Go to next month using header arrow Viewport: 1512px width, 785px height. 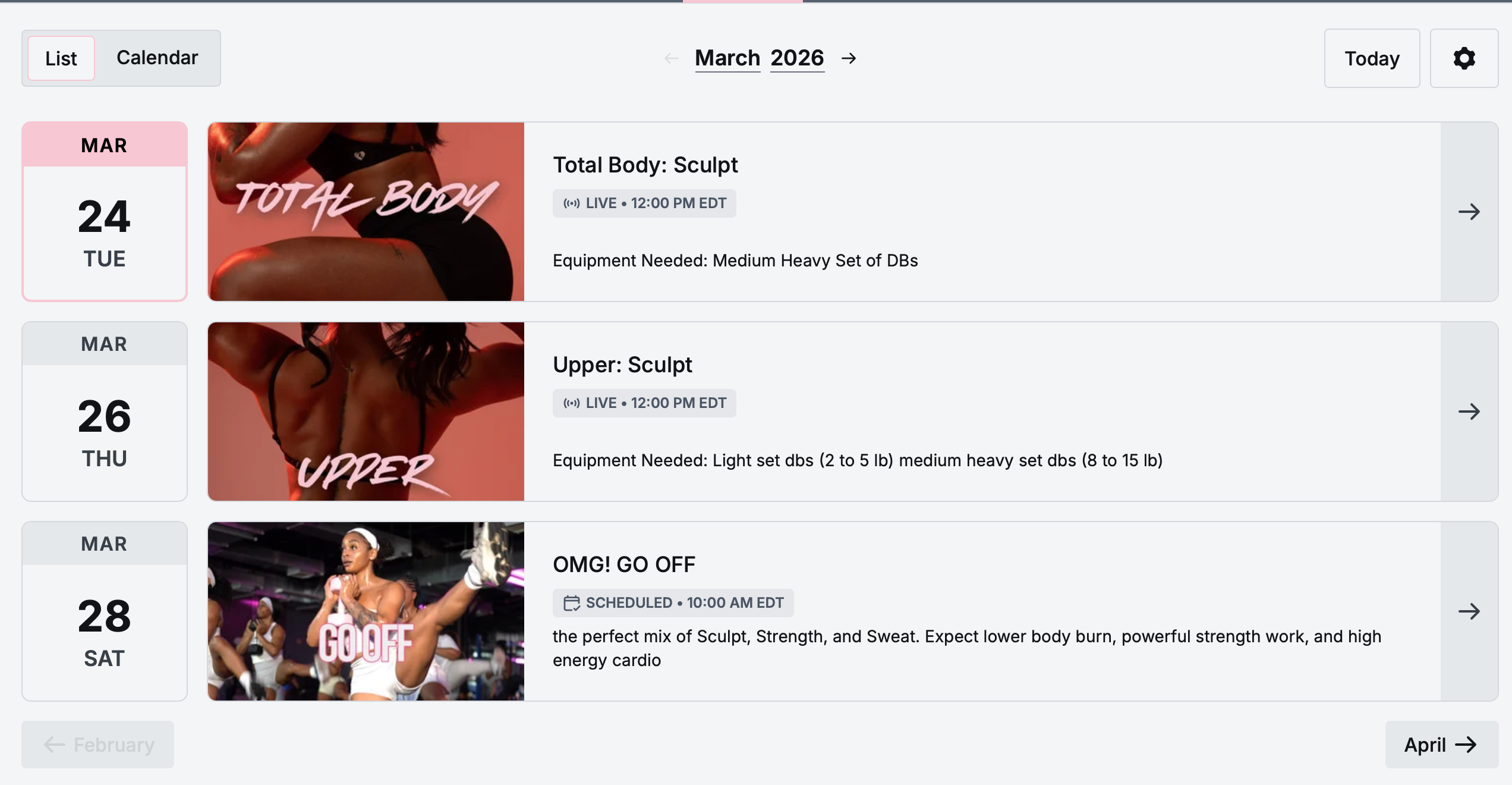click(849, 58)
